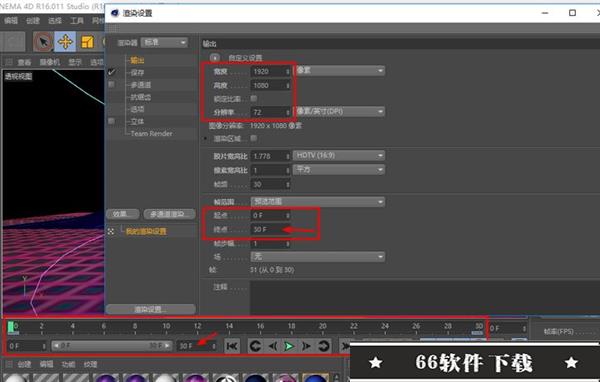Enable the 锁定比率 checkbox
The width and height of the screenshot is (600, 382).
(x=253, y=98)
